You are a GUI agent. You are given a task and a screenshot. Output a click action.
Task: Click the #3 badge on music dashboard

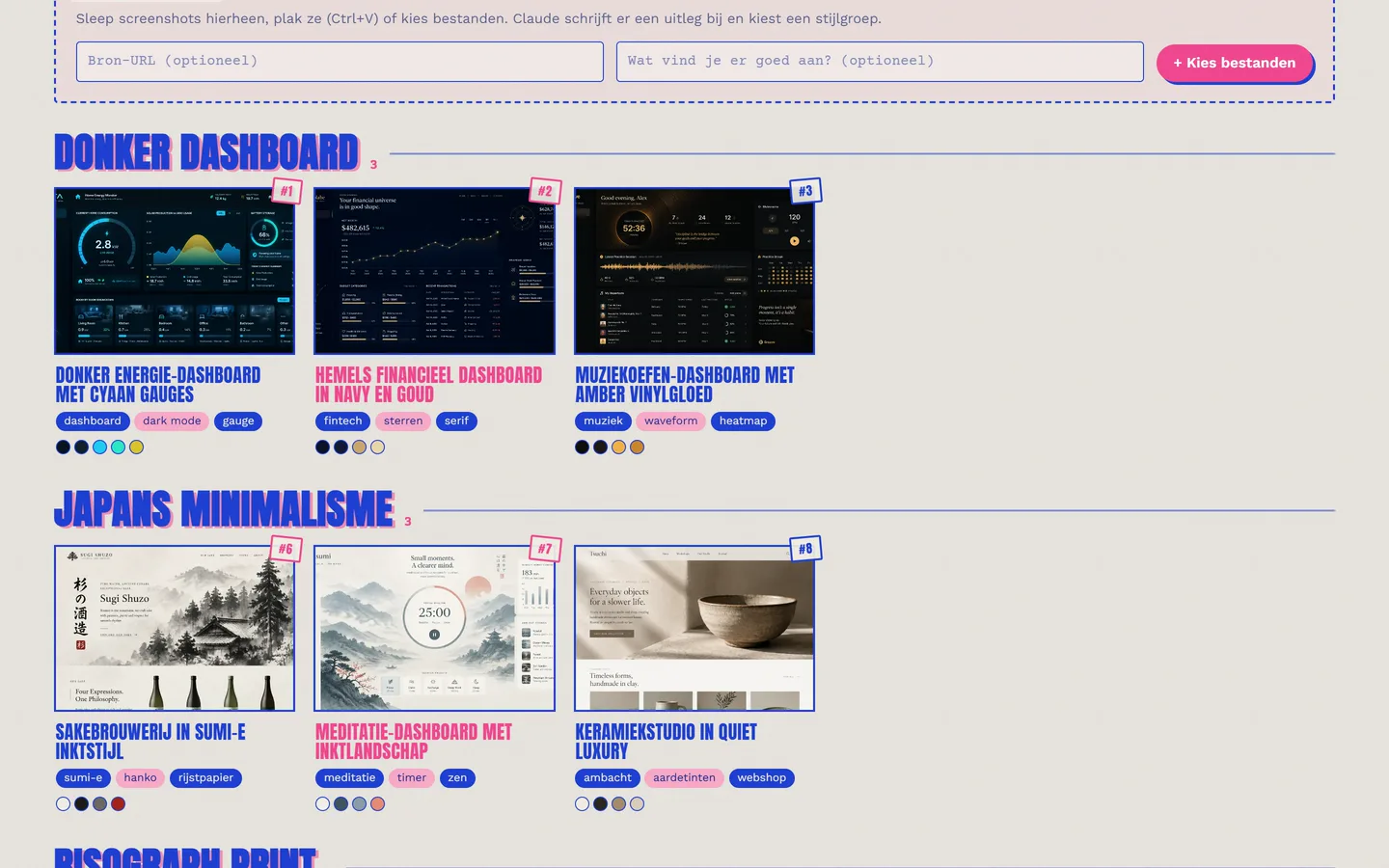pos(805,191)
